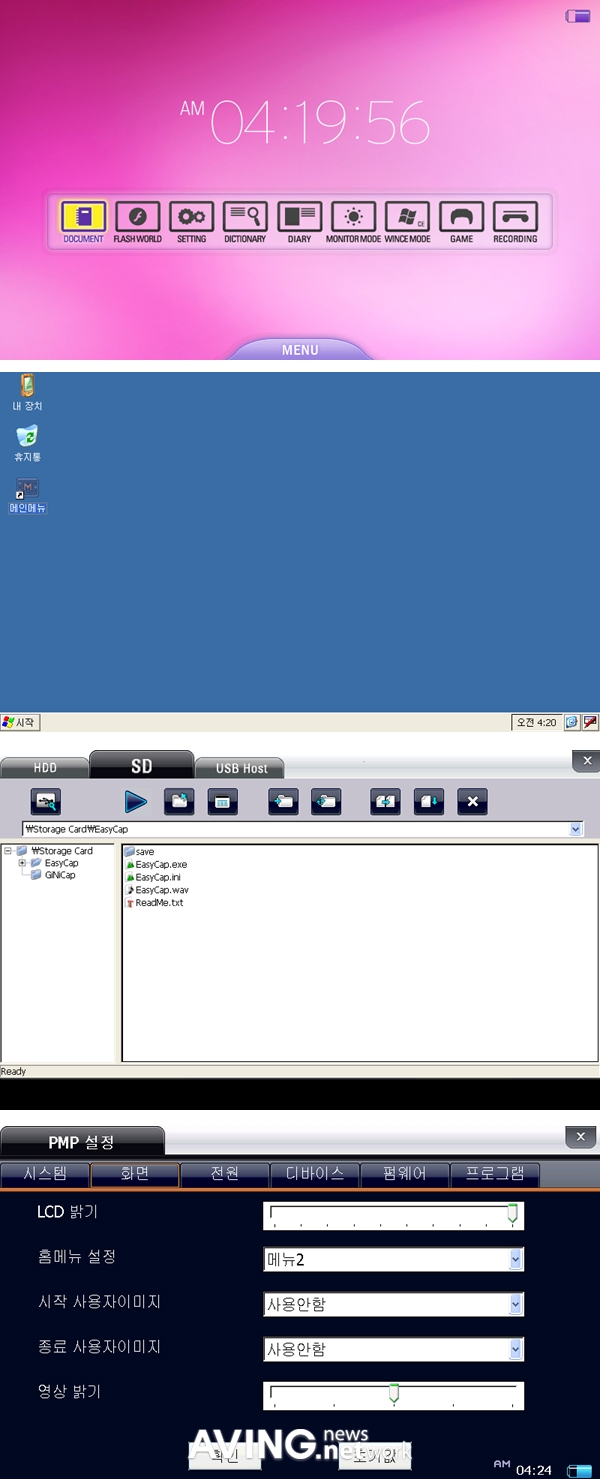Open the 홈메뉴 설정 dropdown
Screen dimensions: 600x1479
tap(516, 1260)
